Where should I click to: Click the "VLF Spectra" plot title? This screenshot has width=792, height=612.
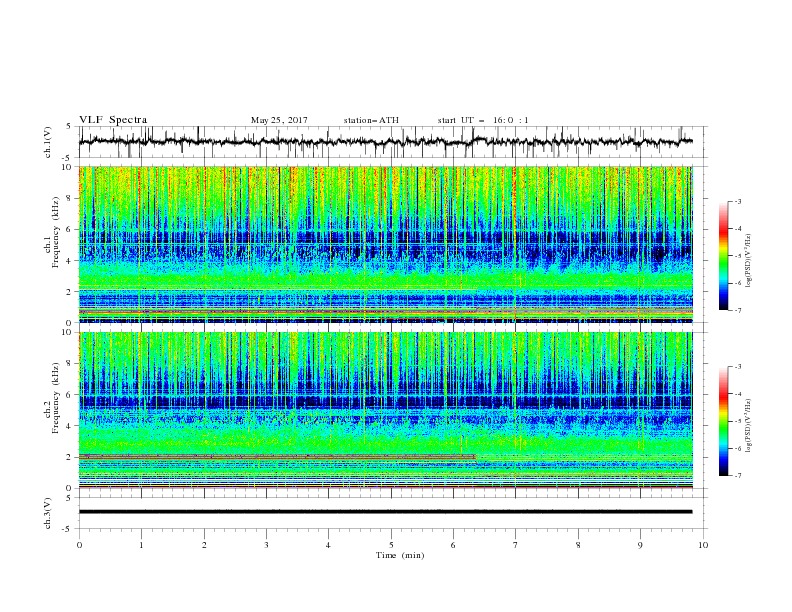pyautogui.click(x=113, y=120)
